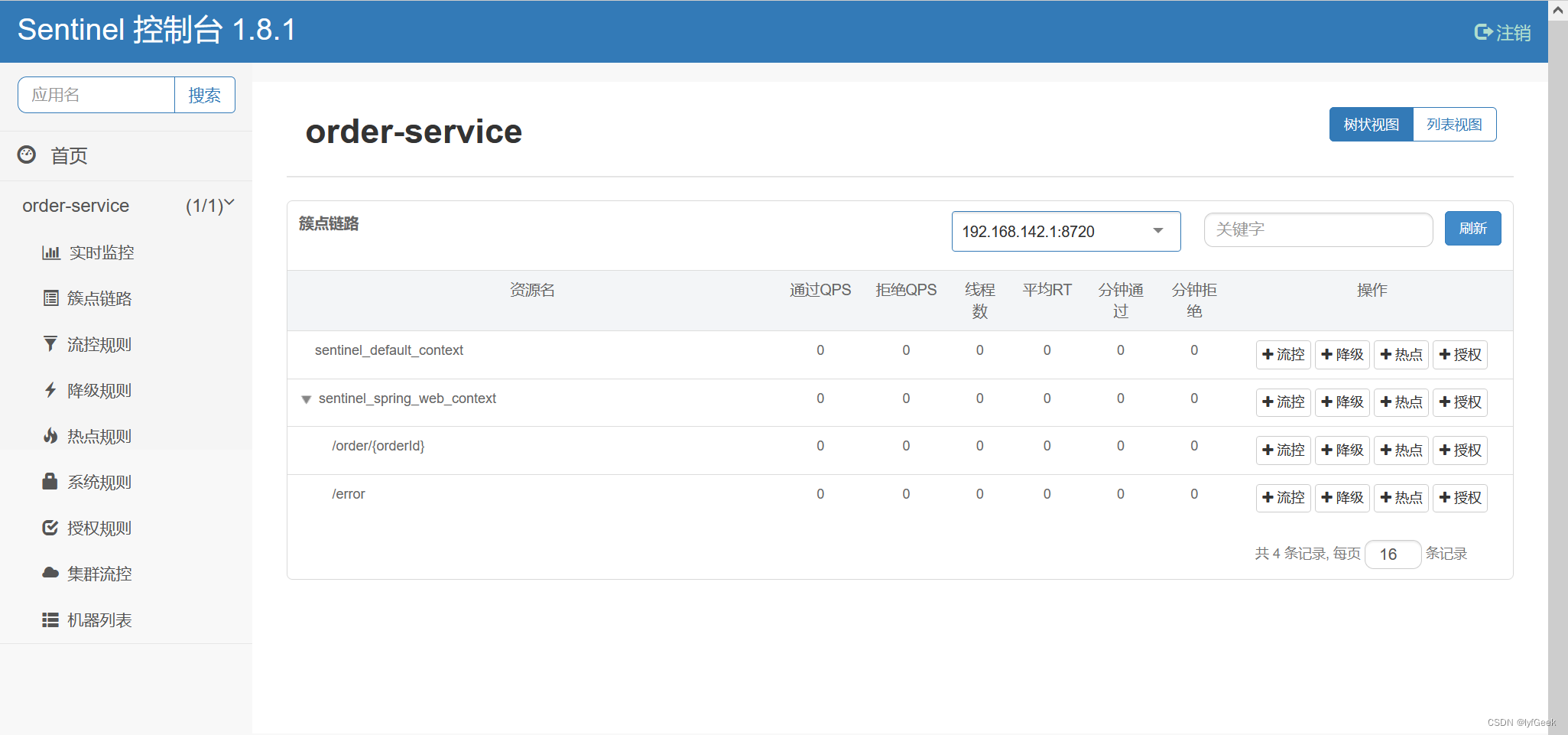Click the page size field showing 16
The width and height of the screenshot is (1568, 735).
[x=1393, y=554]
